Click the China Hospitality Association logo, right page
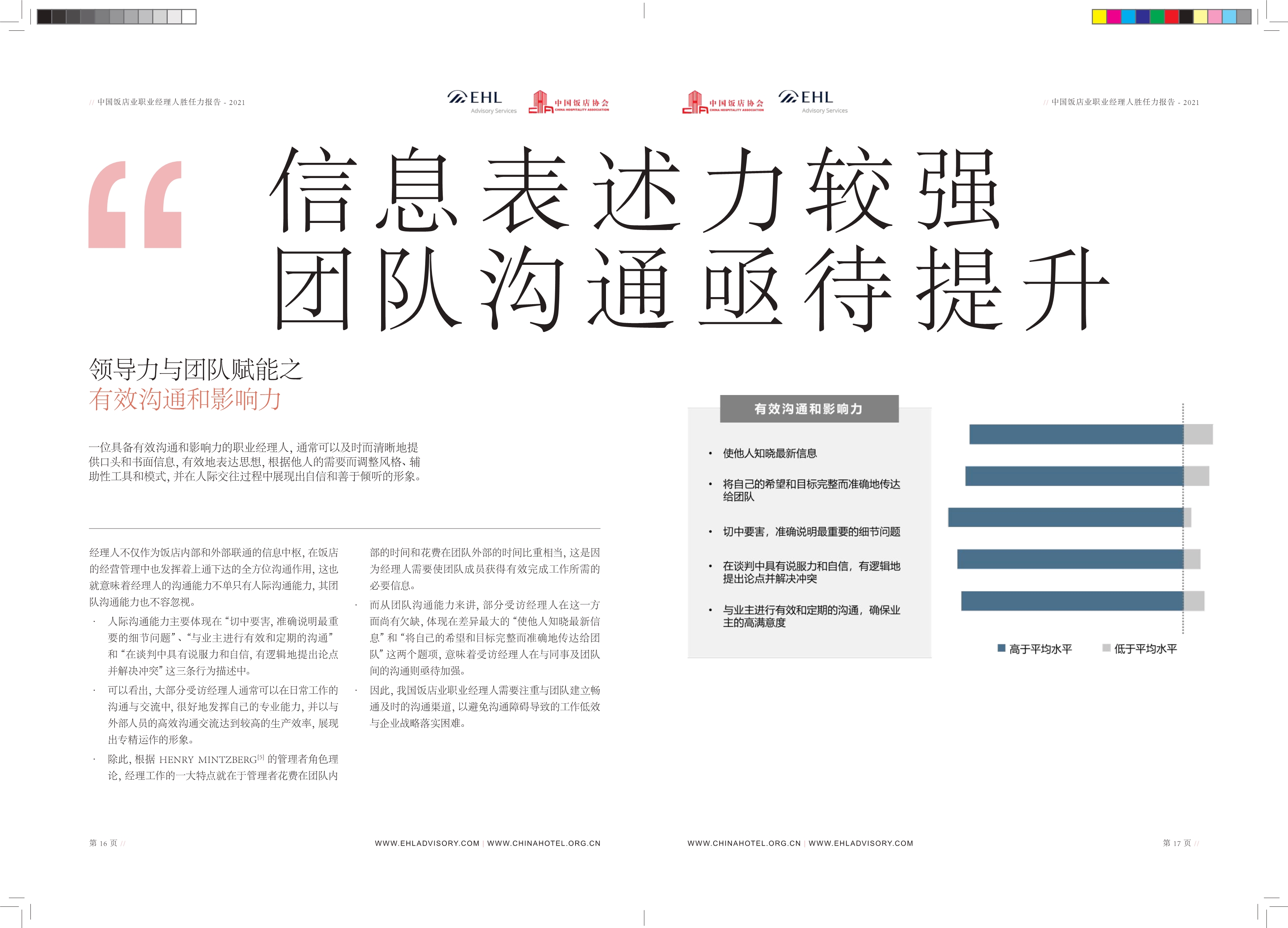The image size is (1288, 928). [x=722, y=103]
